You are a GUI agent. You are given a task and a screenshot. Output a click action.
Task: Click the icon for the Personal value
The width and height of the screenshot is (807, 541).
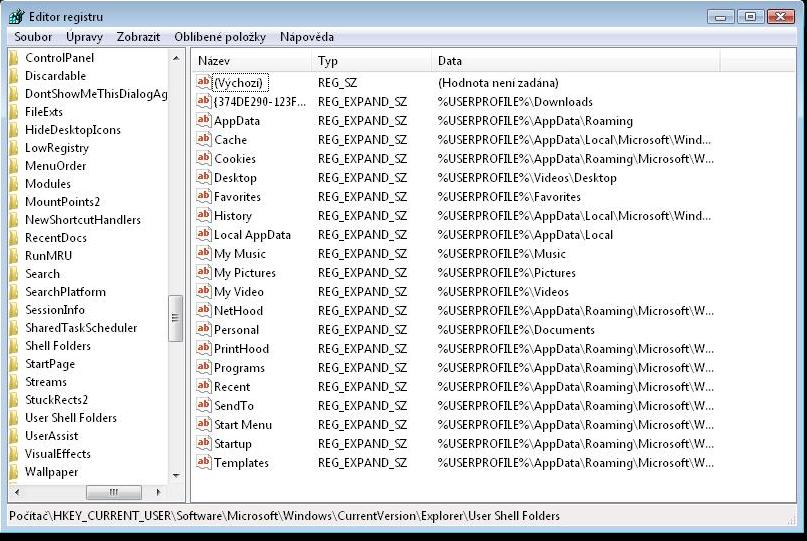click(204, 330)
